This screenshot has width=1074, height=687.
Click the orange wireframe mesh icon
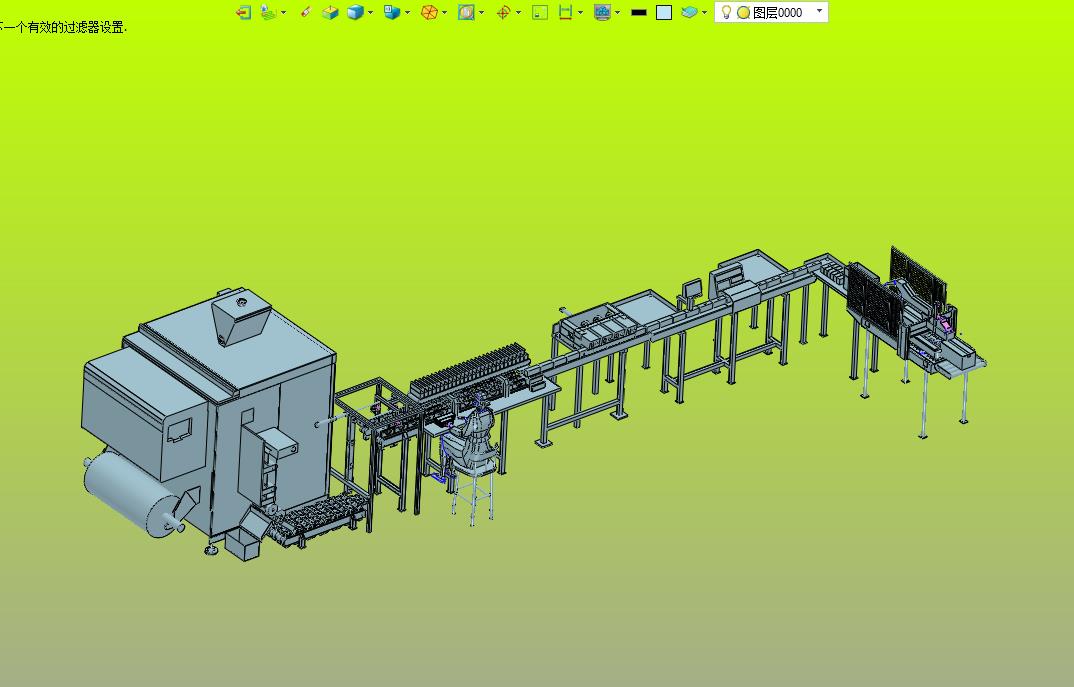(x=429, y=12)
